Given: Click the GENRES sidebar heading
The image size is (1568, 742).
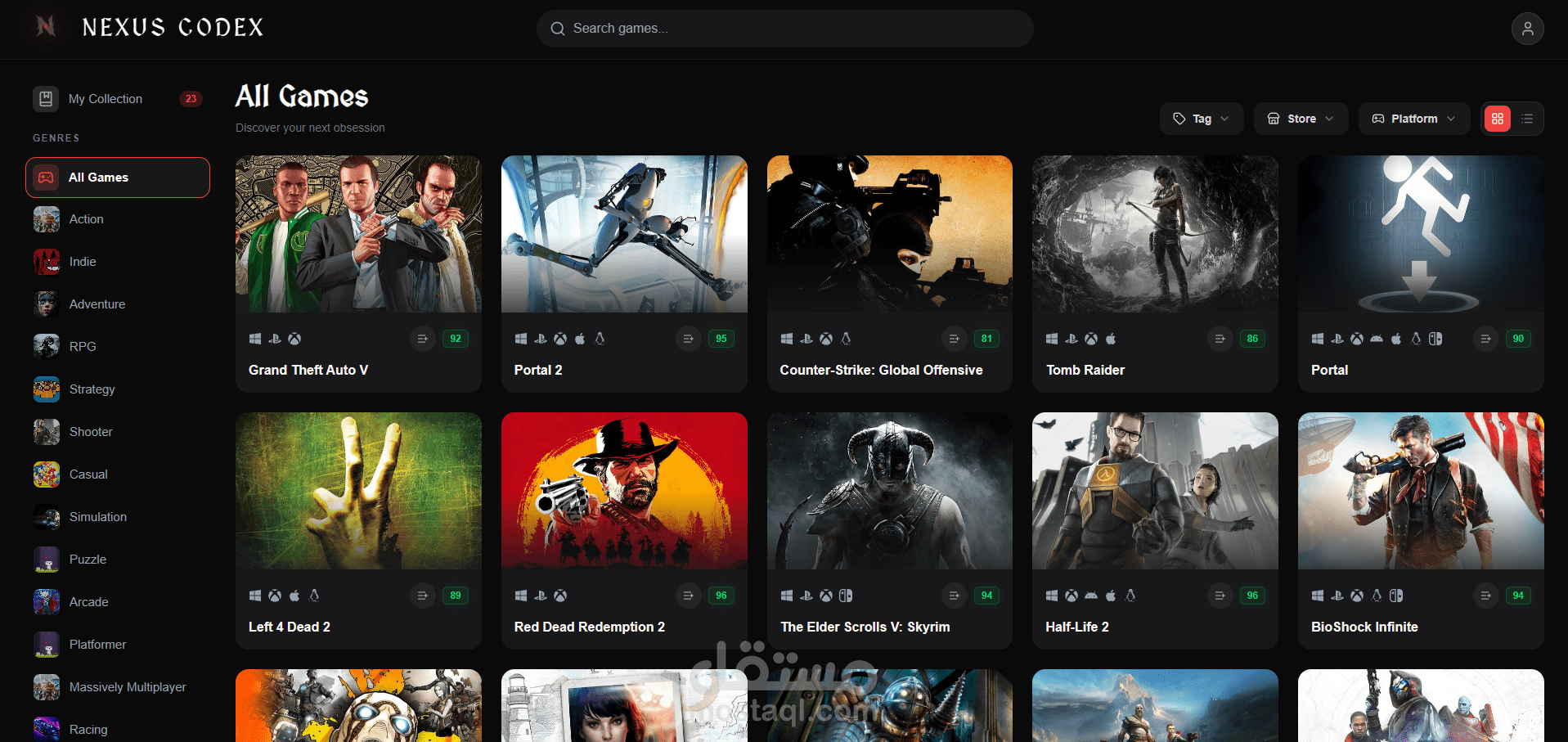Looking at the screenshot, I should [56, 138].
